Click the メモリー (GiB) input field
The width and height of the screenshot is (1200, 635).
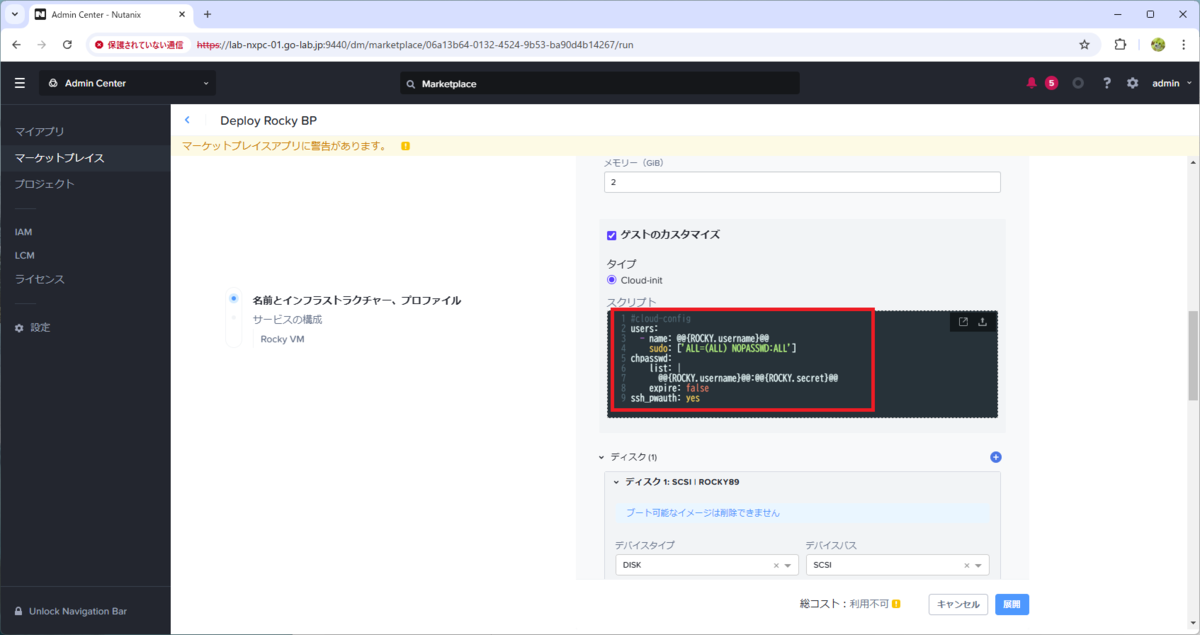coord(802,182)
